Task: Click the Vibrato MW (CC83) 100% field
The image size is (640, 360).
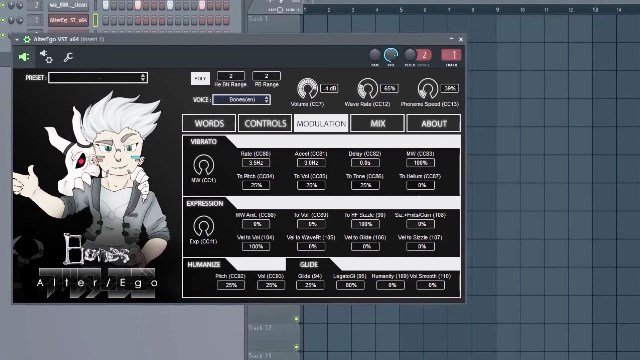Action: [420, 163]
